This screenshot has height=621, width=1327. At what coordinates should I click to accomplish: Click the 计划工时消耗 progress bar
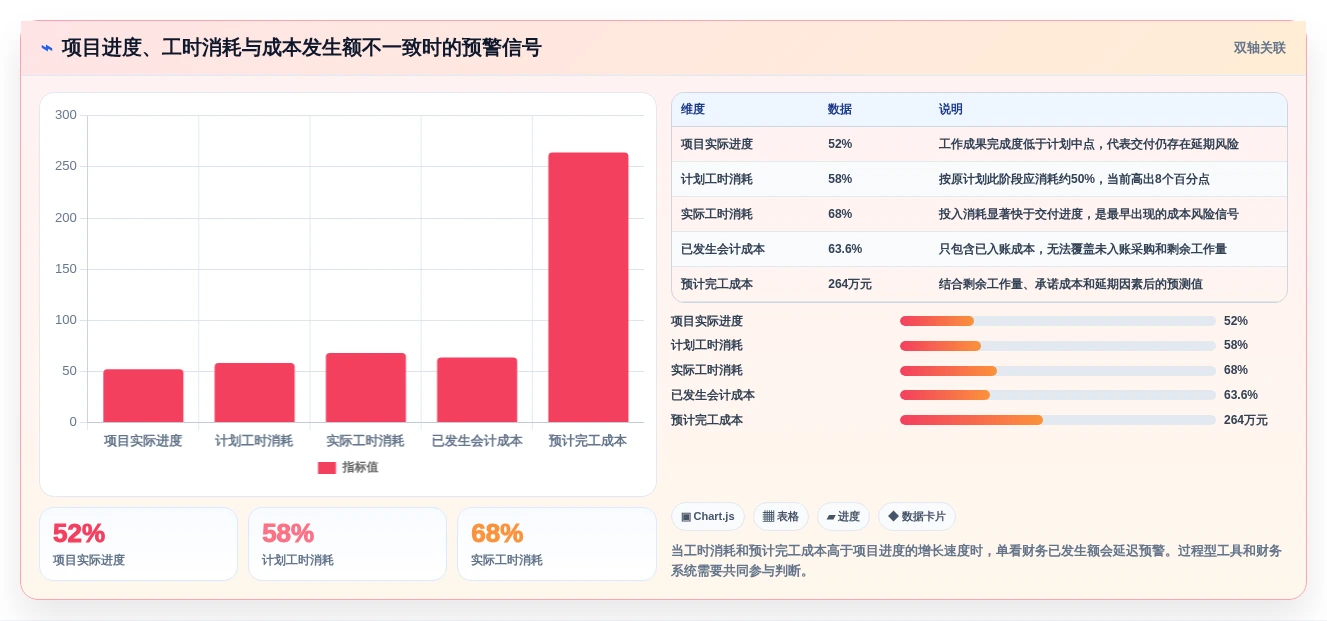[1058, 346]
